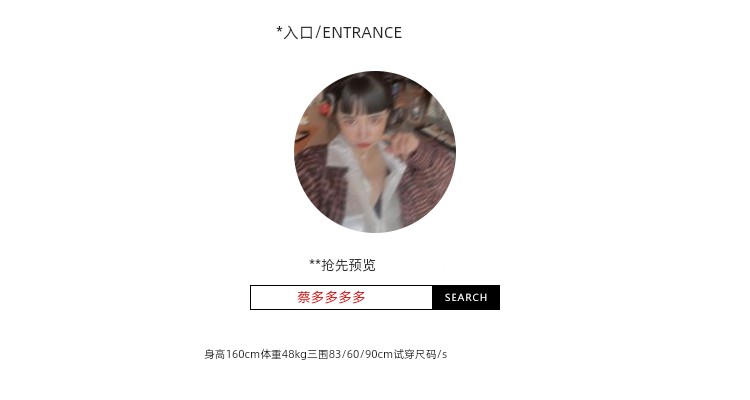The height and width of the screenshot is (400, 750).
Task: Click the black SEARCH button
Action: [466, 298]
